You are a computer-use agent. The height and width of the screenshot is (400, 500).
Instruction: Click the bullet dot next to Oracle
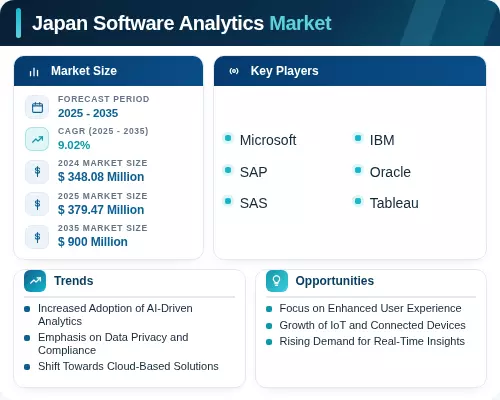(x=358, y=170)
